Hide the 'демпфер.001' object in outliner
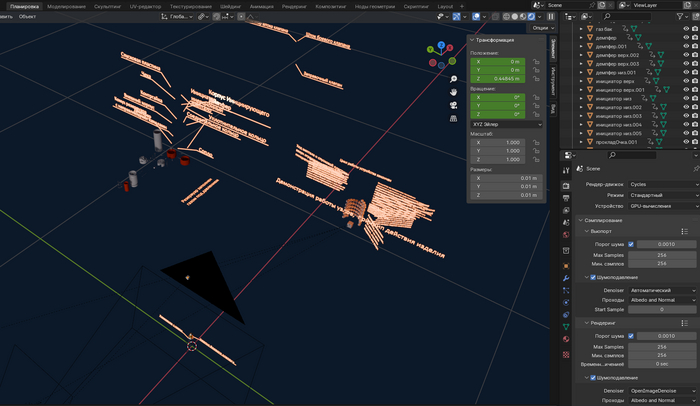The image size is (700, 406). point(686,46)
